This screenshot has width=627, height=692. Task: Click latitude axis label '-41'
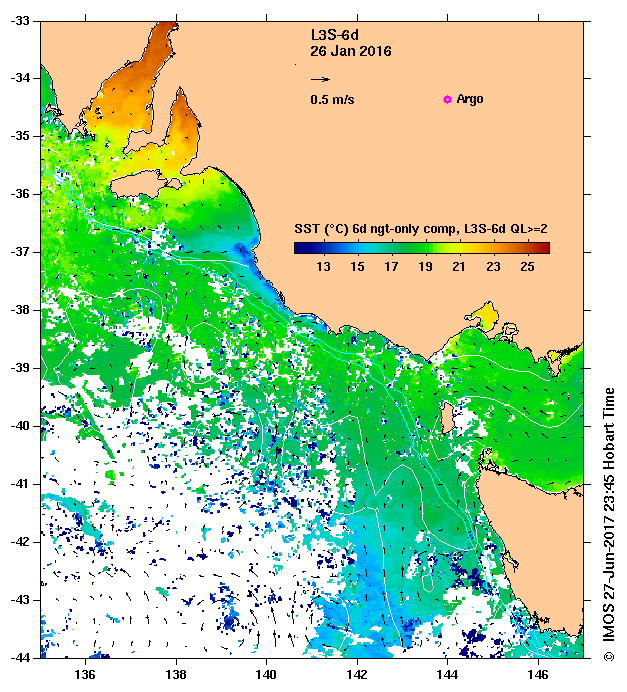click(20, 484)
